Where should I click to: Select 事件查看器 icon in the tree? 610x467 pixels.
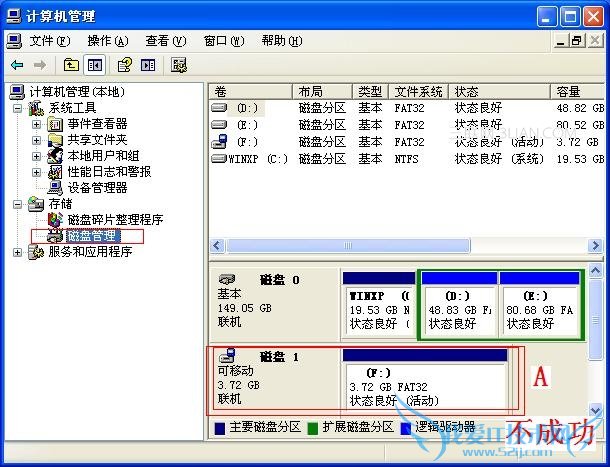click(x=55, y=124)
